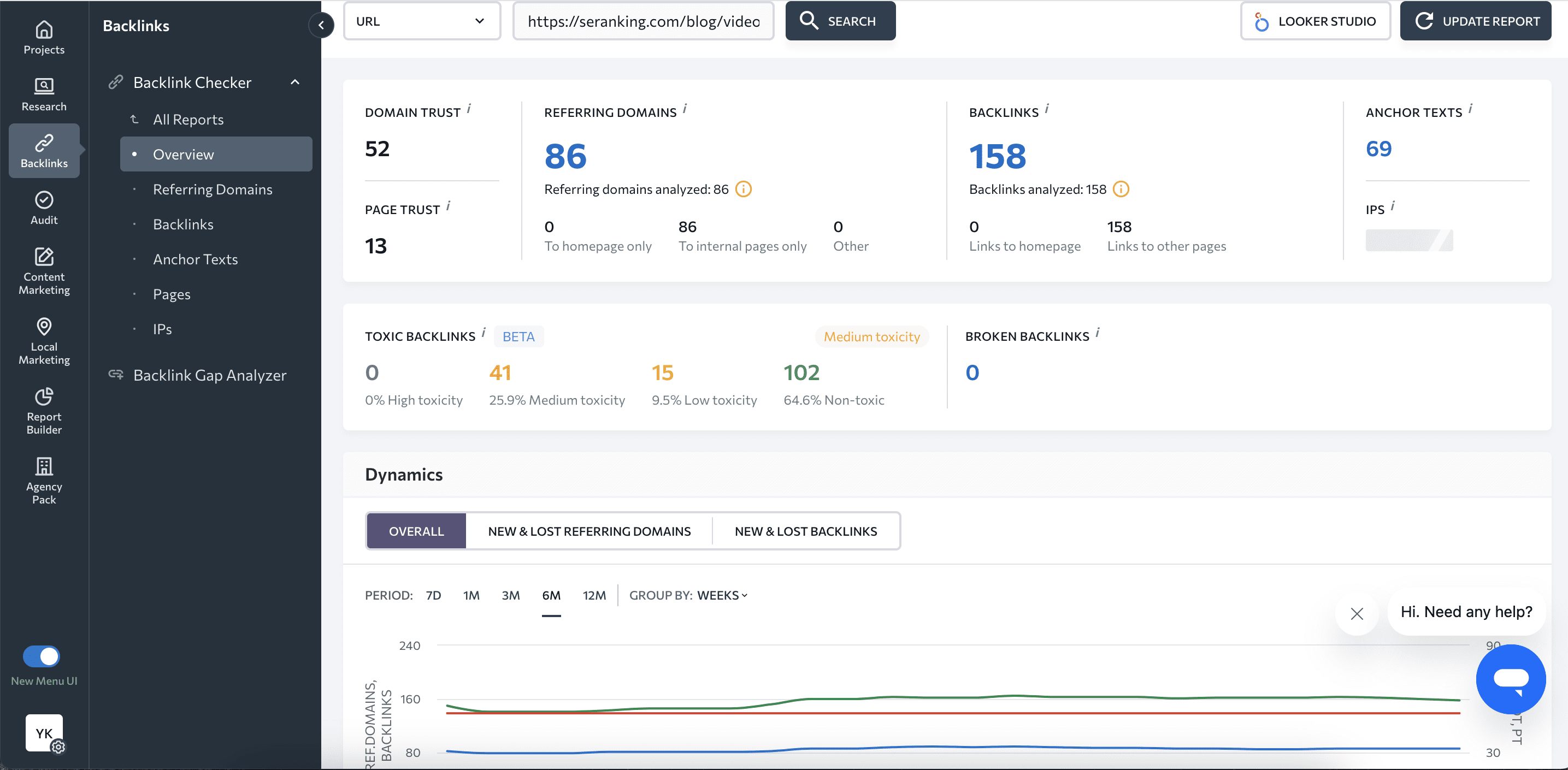The height and width of the screenshot is (770, 1568).
Task: Click the Backlinks metric info icon
Action: click(x=1047, y=109)
